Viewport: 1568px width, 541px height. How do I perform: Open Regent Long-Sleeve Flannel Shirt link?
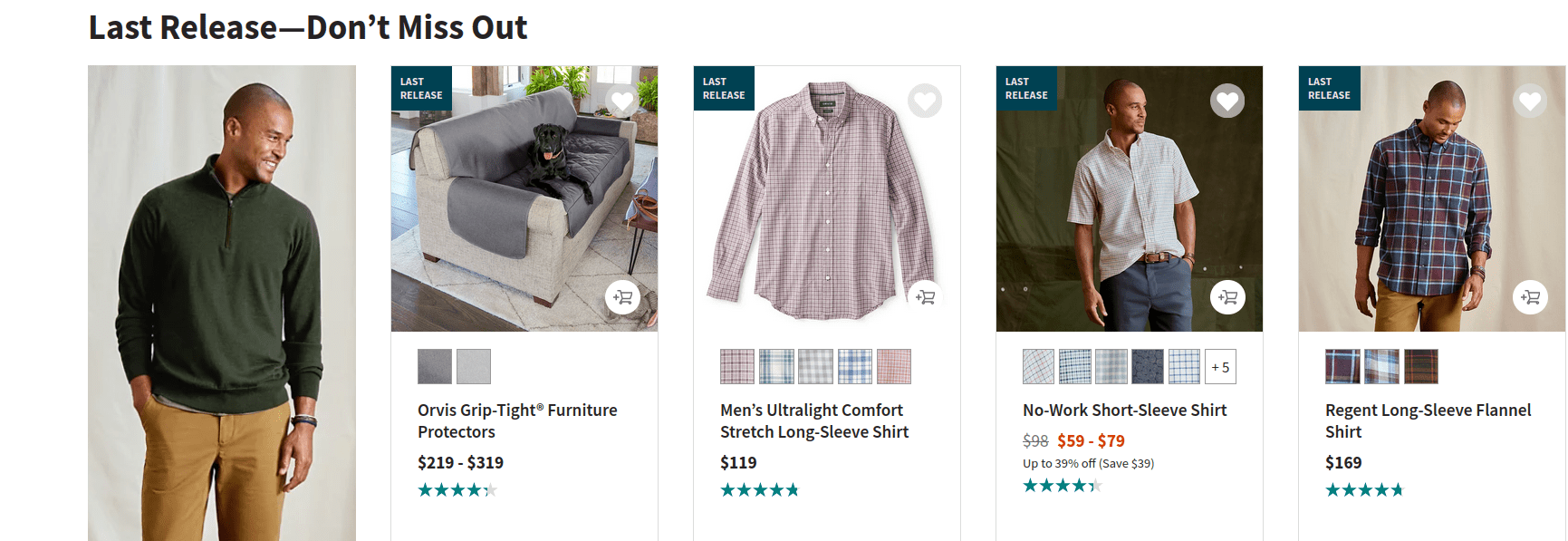pos(1428,421)
